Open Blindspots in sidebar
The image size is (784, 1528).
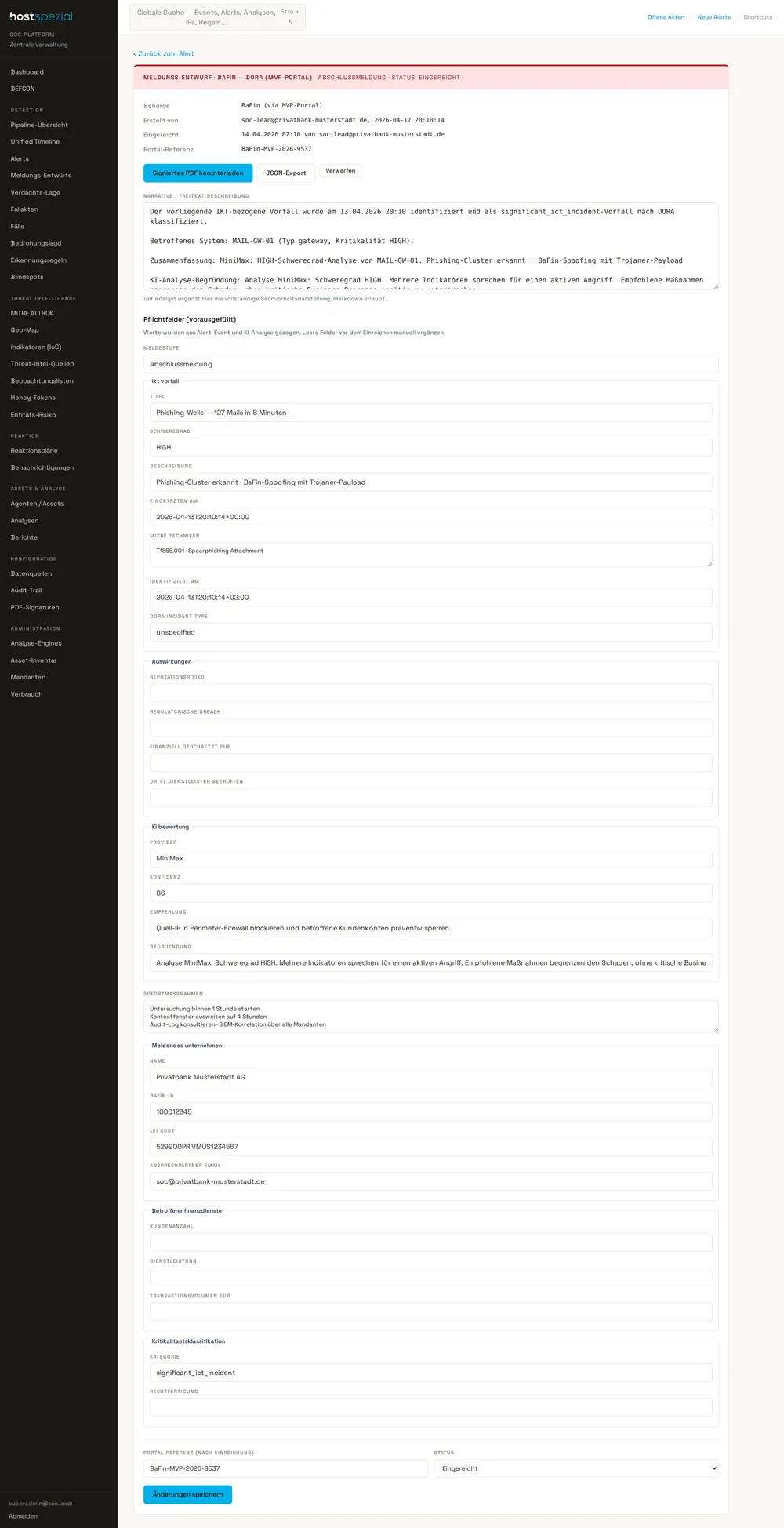(27, 277)
